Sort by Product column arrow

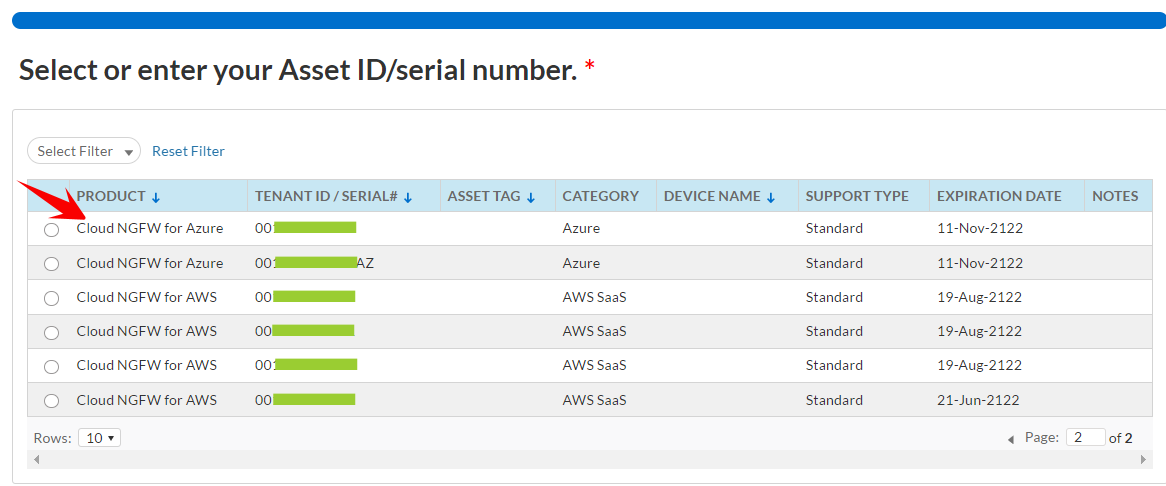156,197
